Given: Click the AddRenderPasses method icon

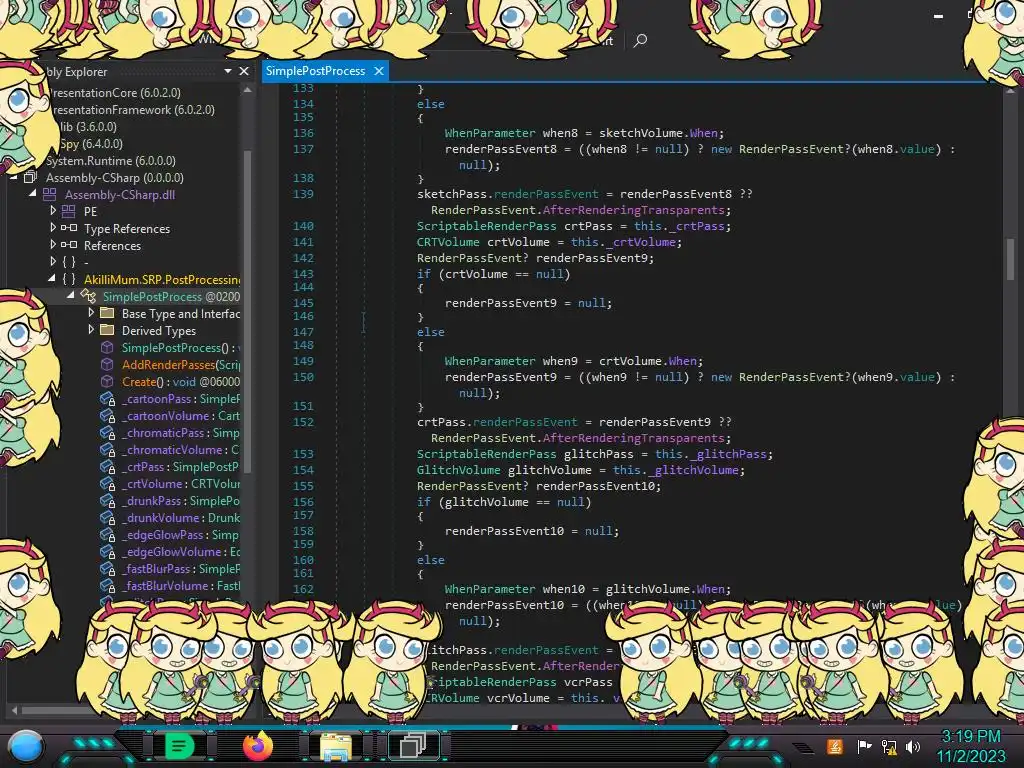Looking at the screenshot, I should (107, 364).
